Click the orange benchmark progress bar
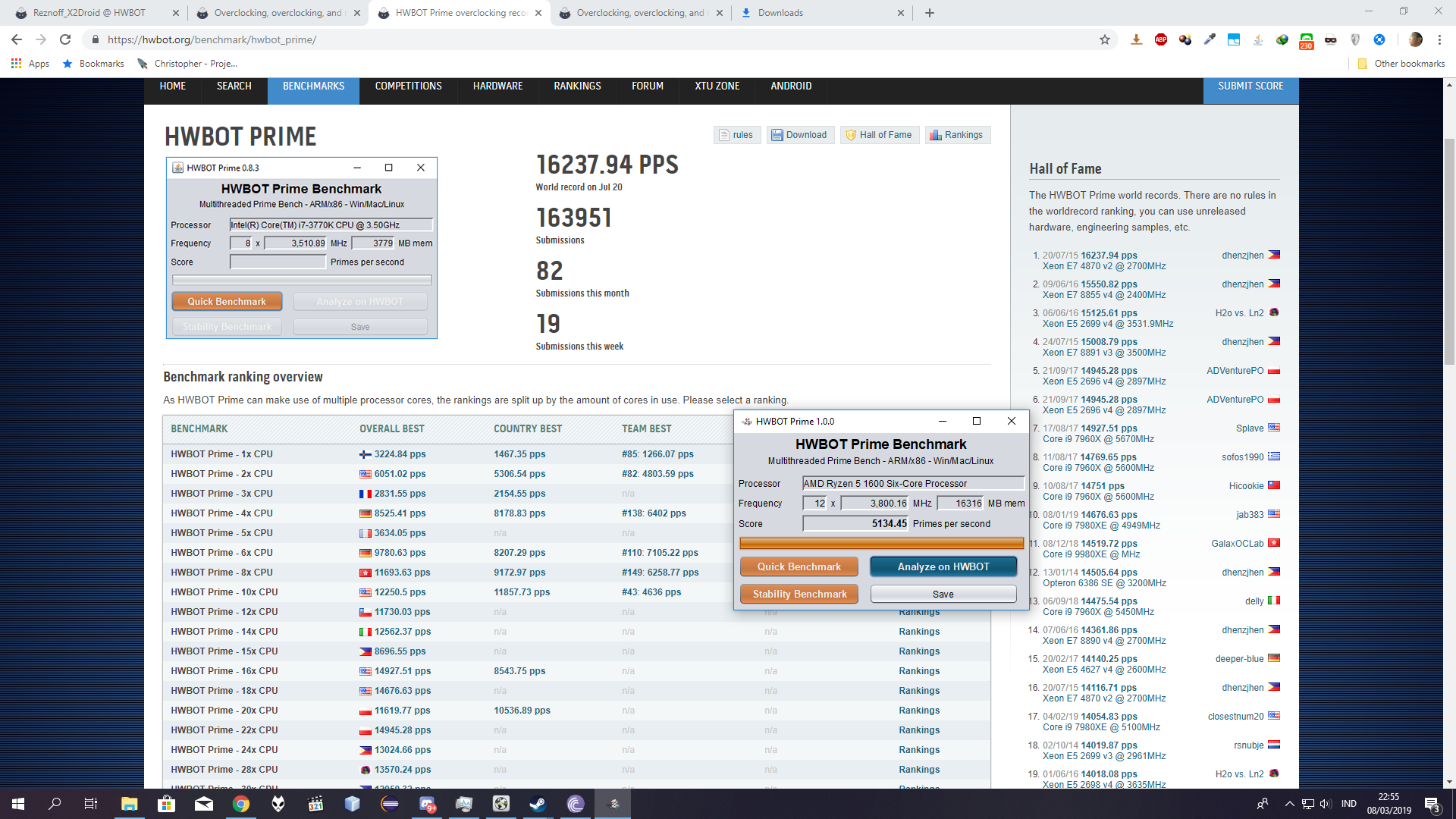The height and width of the screenshot is (819, 1456). click(881, 544)
